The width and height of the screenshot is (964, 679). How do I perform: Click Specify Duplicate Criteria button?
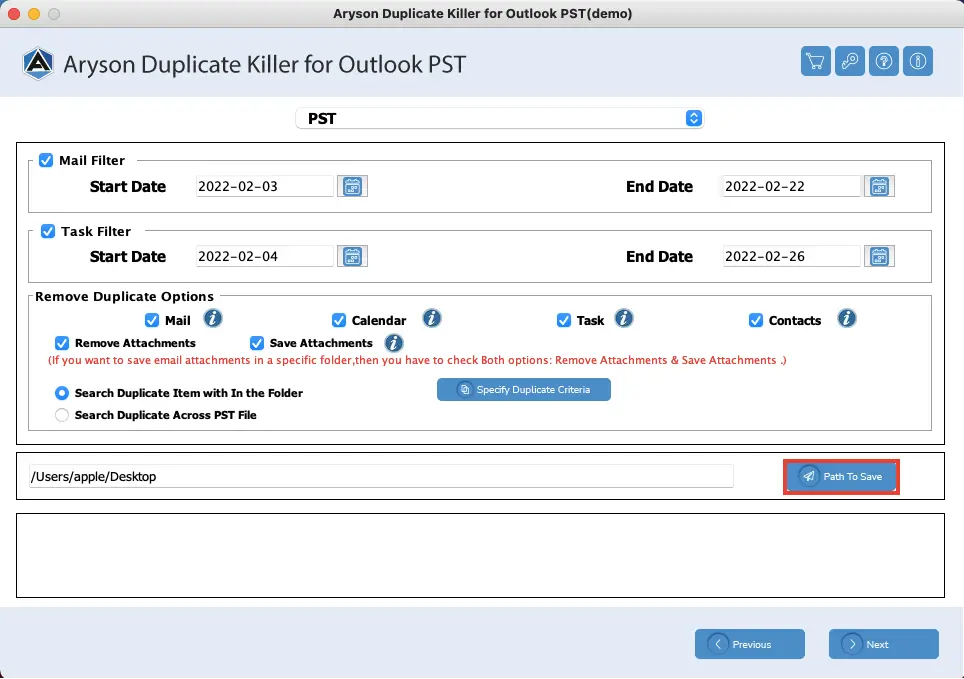click(524, 390)
